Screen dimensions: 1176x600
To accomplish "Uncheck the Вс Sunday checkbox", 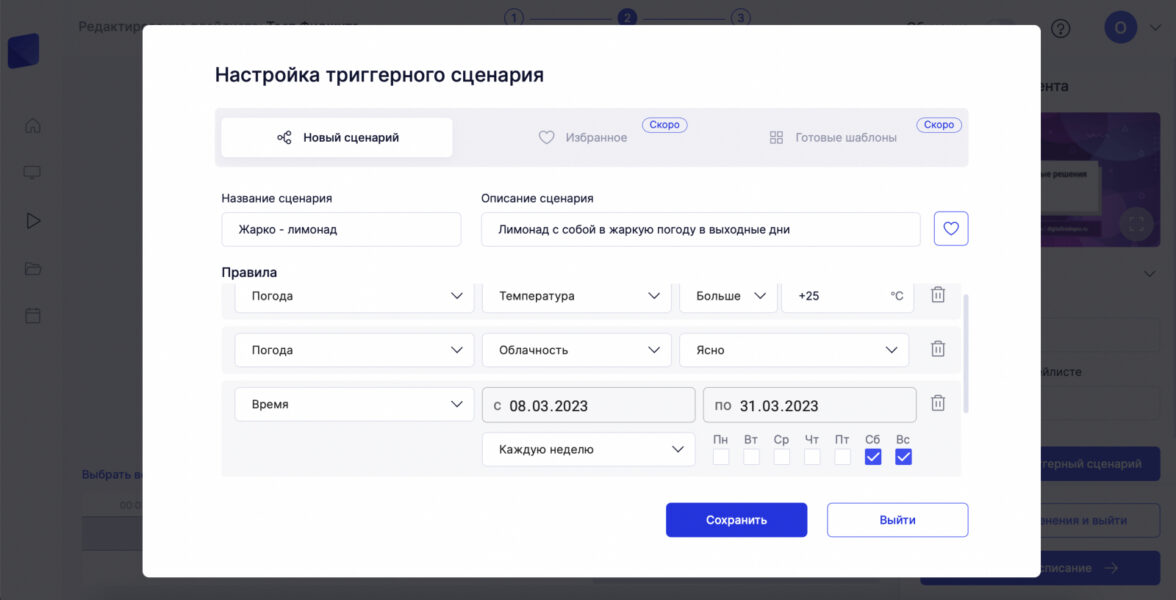I will click(x=903, y=457).
